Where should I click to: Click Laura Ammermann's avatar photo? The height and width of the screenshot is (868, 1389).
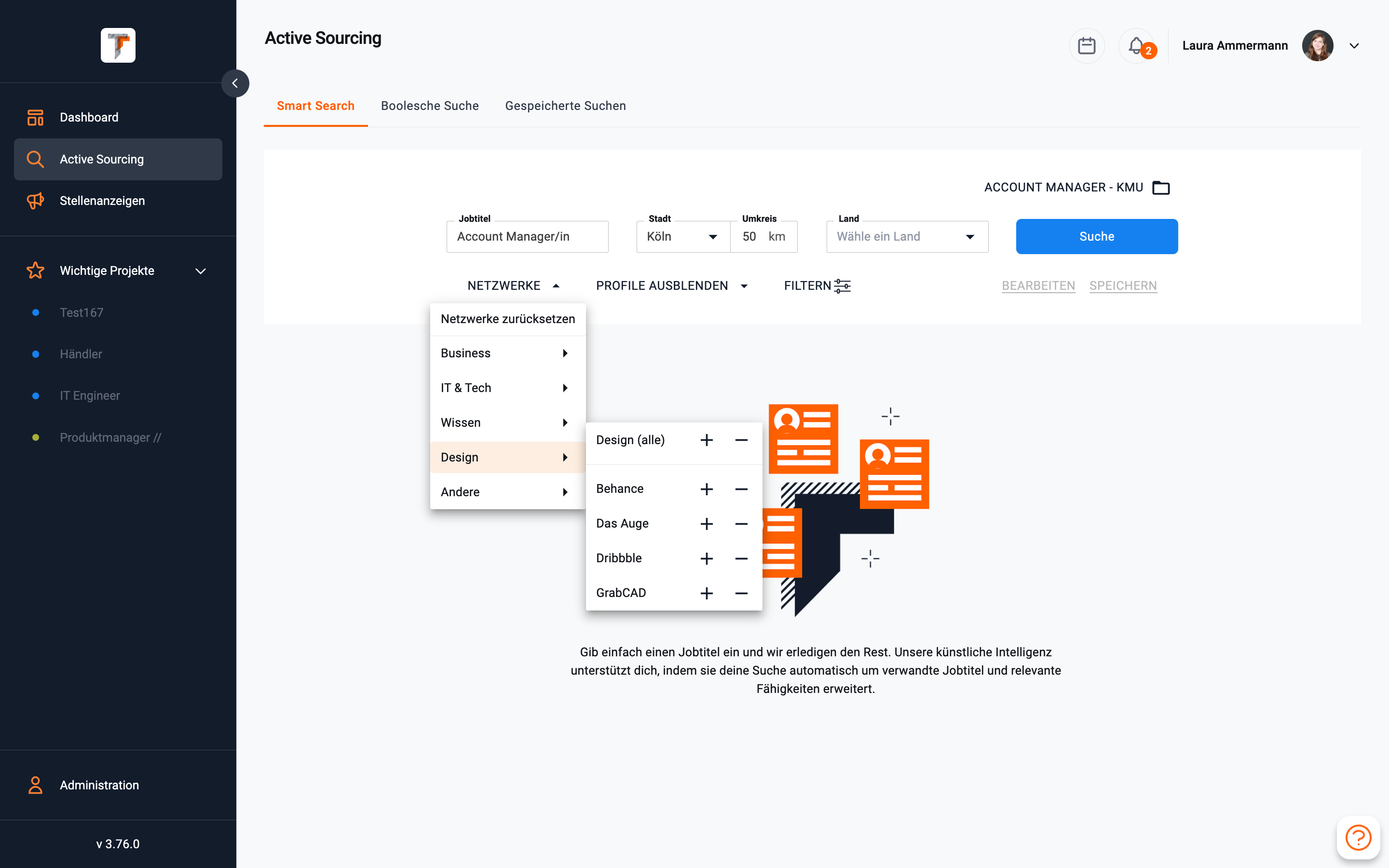[1317, 46]
